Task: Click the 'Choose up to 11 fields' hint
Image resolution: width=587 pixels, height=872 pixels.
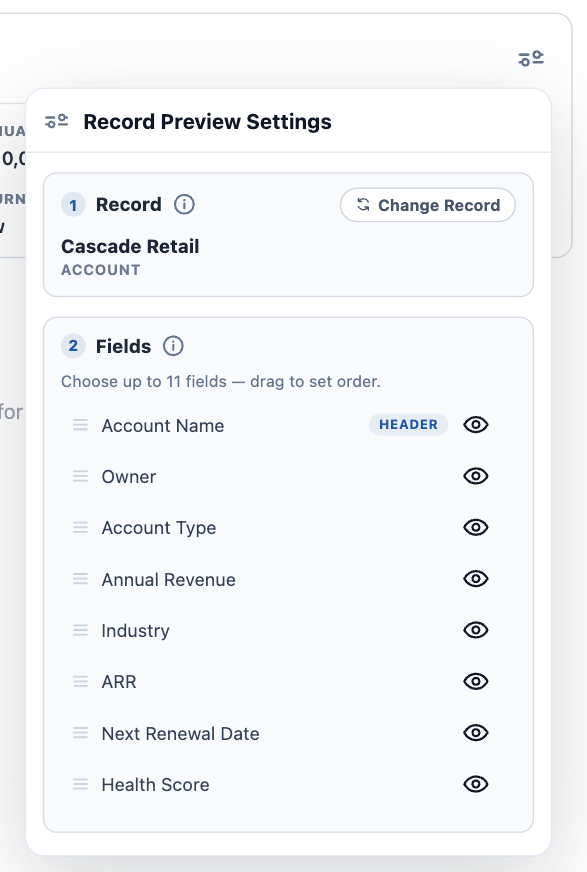Action: pos(221,382)
